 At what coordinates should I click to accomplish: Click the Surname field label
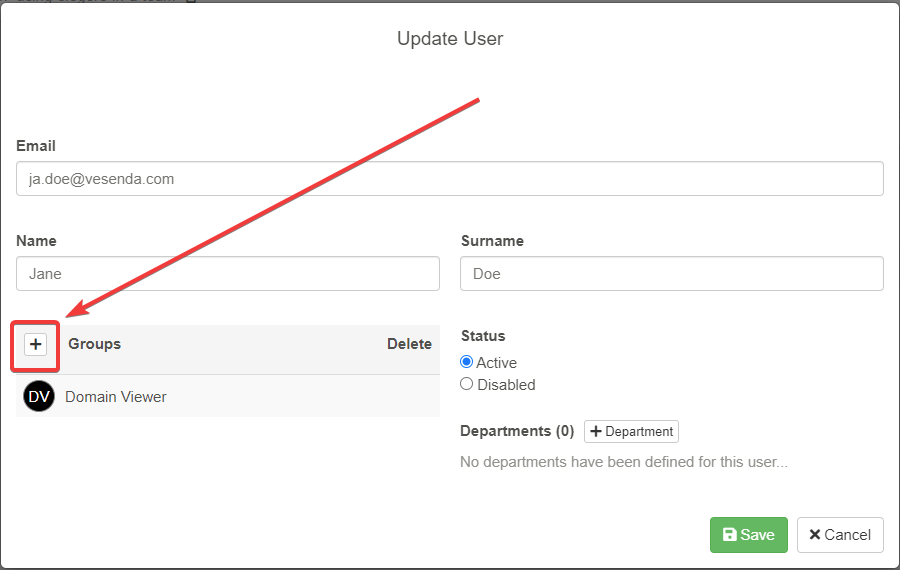point(492,241)
